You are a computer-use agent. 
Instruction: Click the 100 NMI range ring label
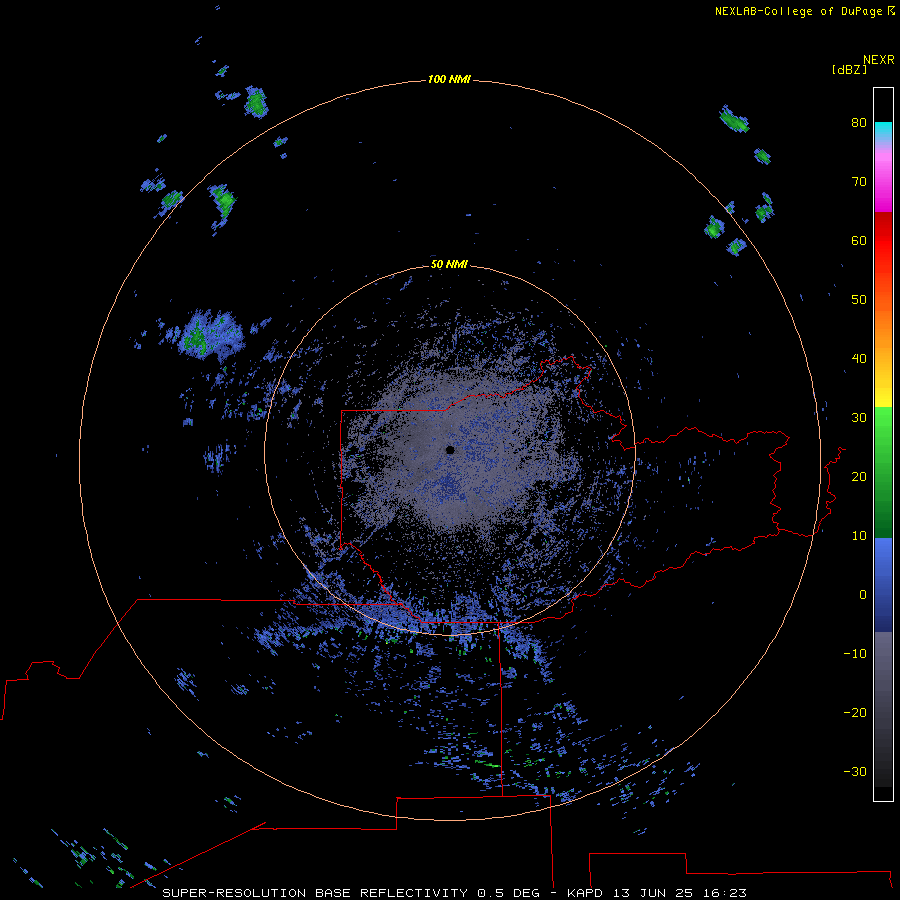pyautogui.click(x=449, y=79)
